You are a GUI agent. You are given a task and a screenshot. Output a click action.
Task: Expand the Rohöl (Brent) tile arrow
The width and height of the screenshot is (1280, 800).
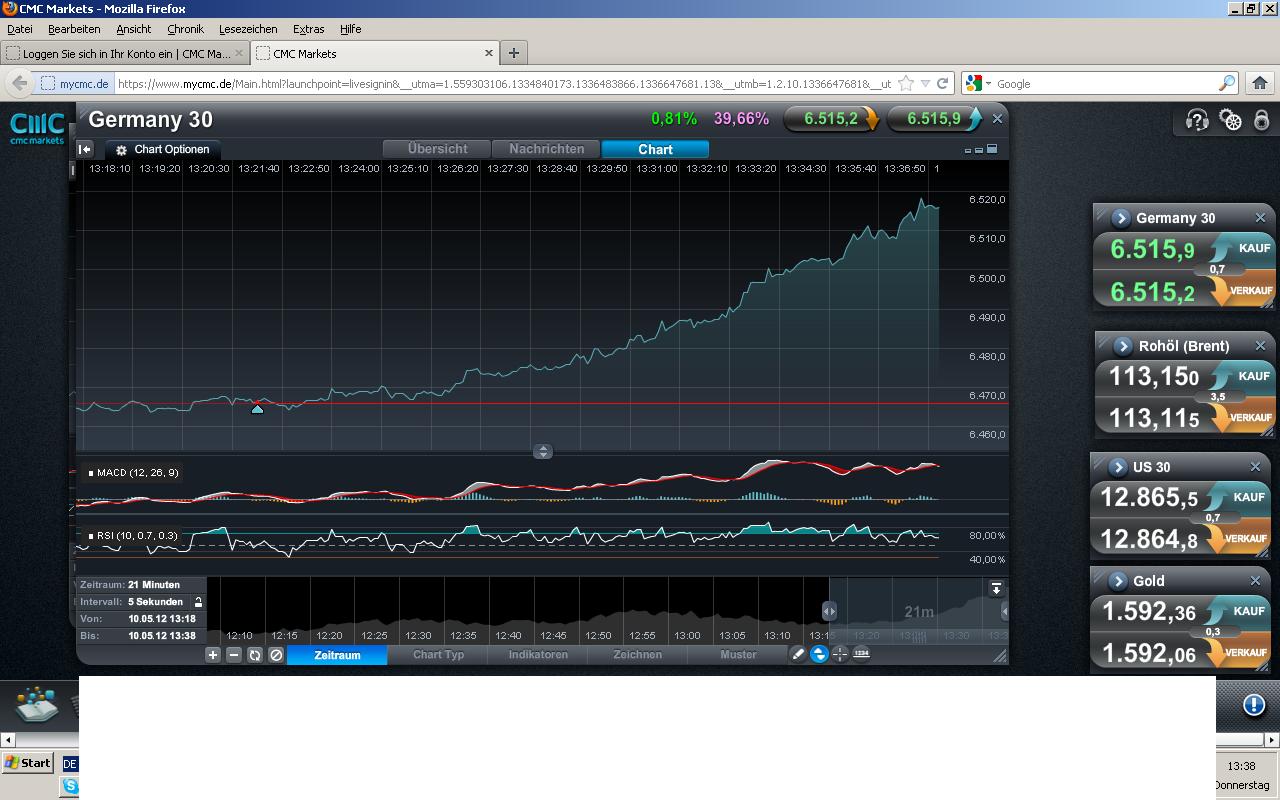tap(1123, 346)
